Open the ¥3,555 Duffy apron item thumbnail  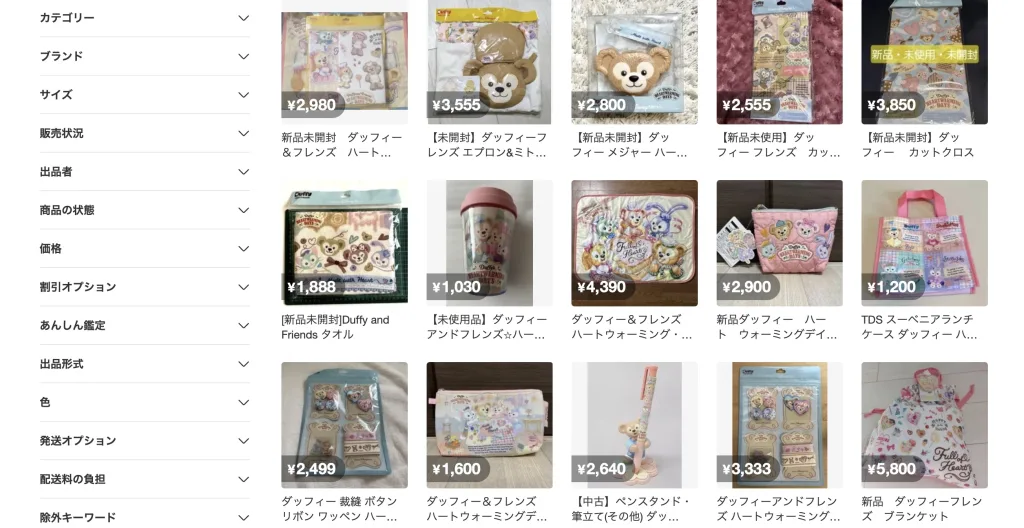(x=489, y=62)
